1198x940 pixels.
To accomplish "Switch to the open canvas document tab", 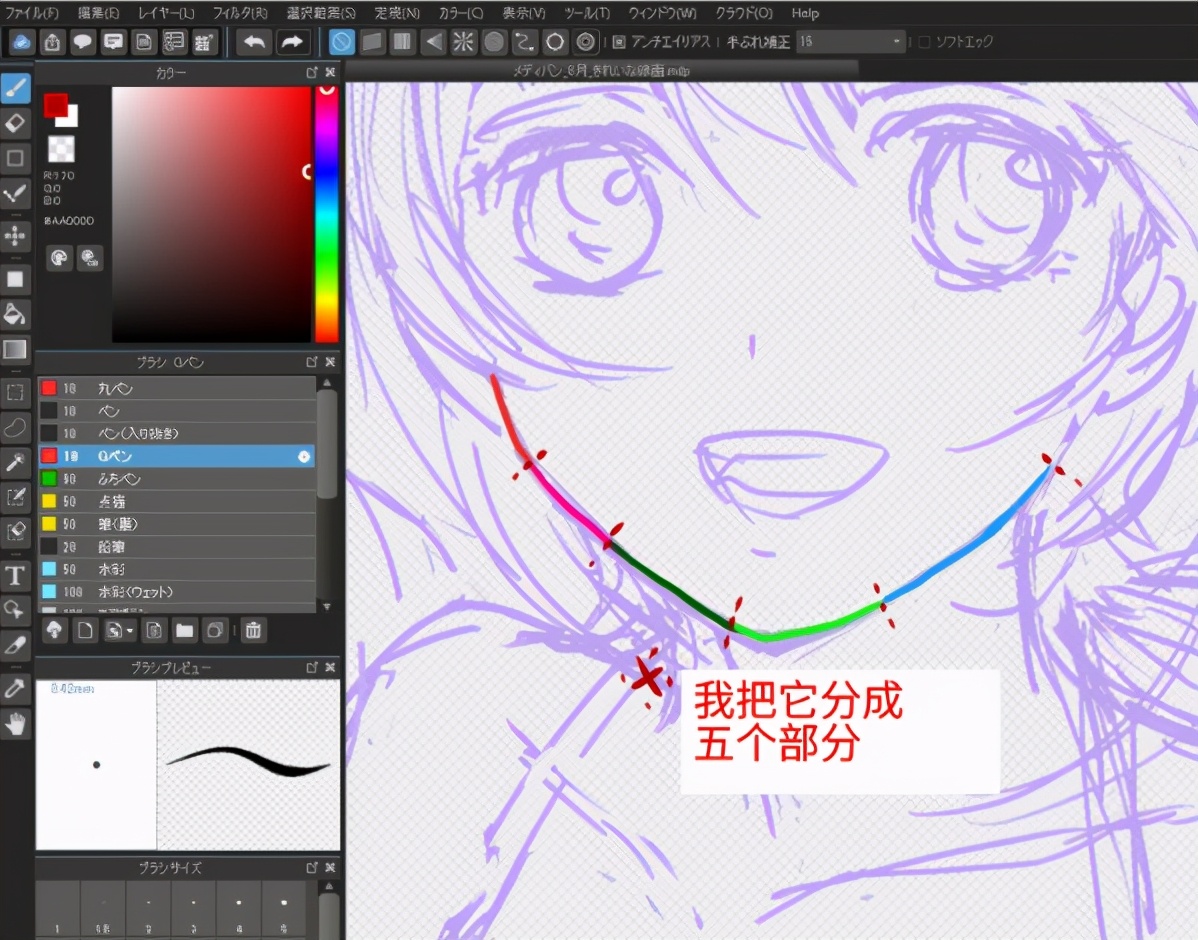I will click(602, 71).
